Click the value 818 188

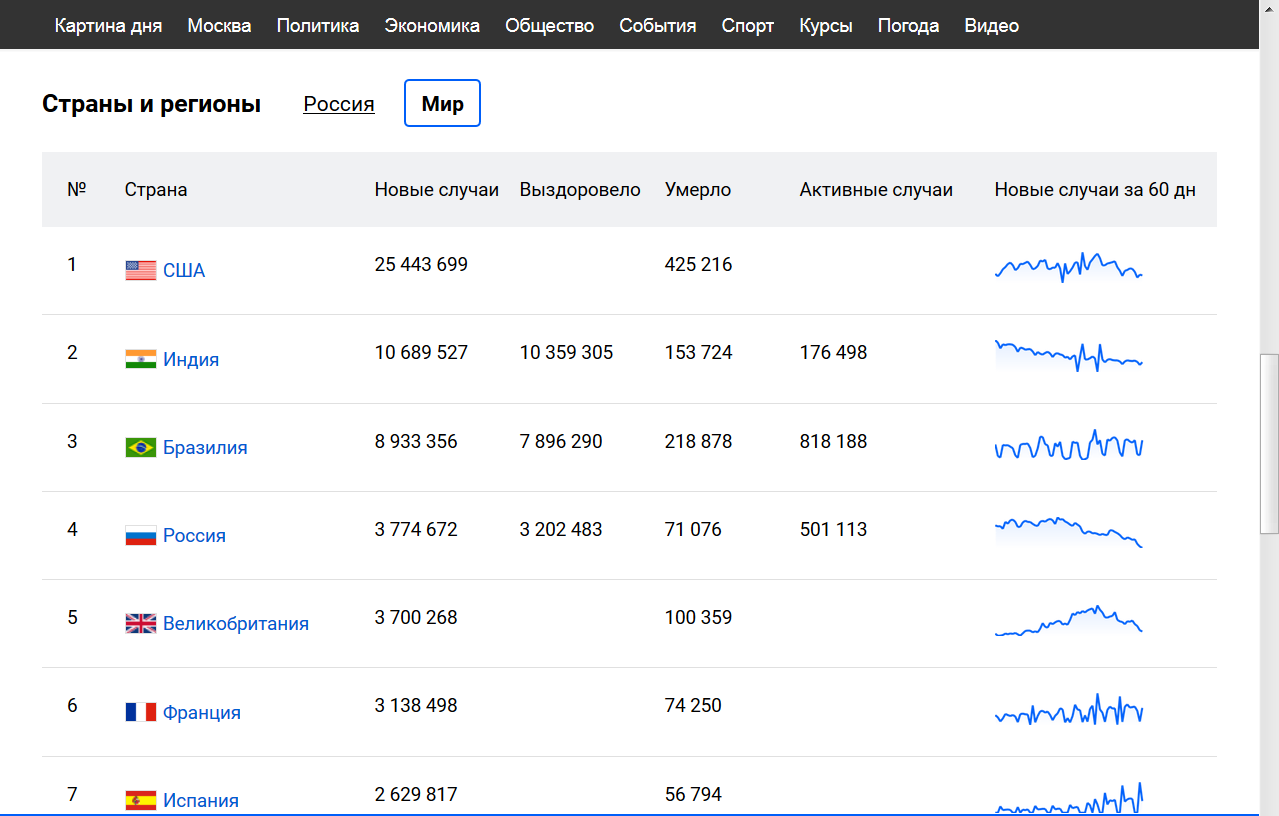[x=833, y=441]
